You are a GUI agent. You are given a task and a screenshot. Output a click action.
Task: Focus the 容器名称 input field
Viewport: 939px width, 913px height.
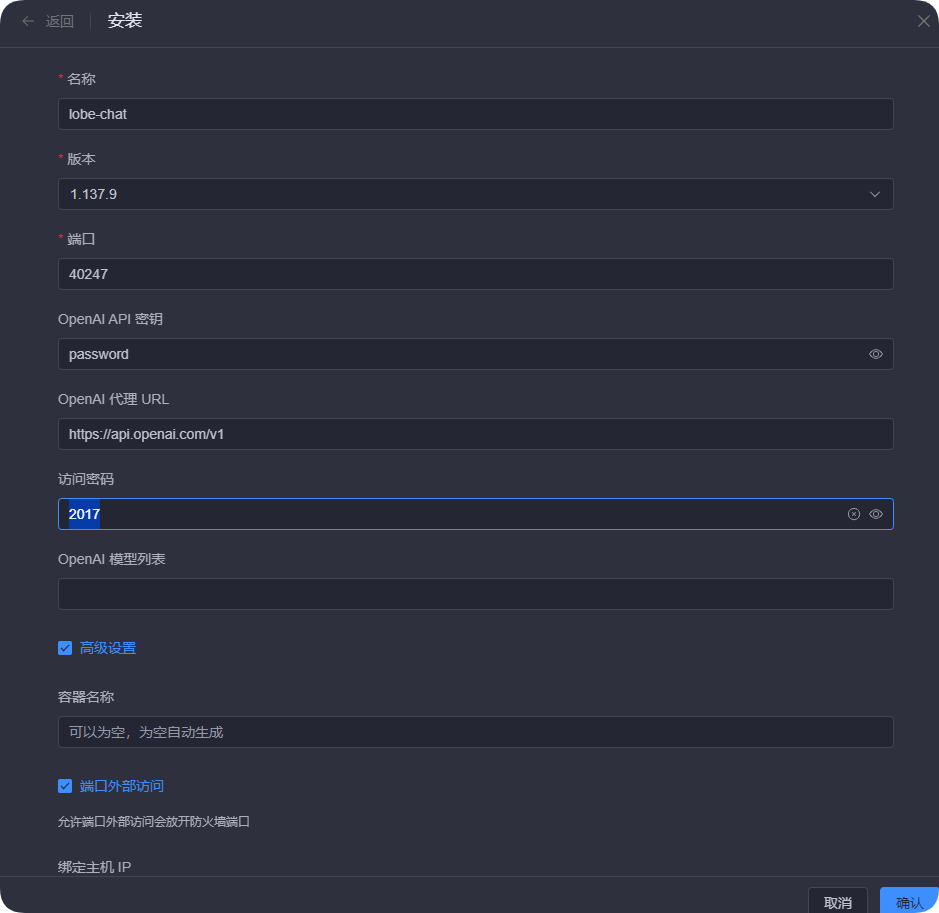click(x=475, y=732)
